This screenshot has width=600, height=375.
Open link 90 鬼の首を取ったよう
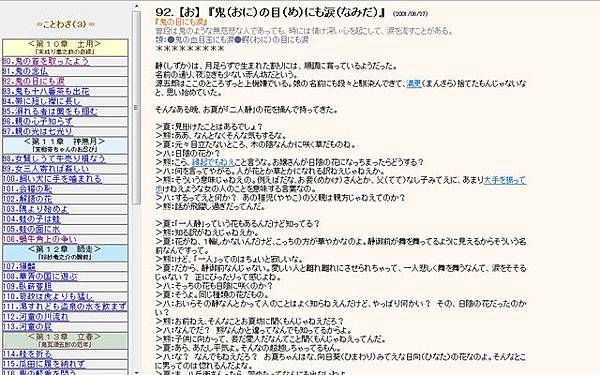tap(46, 61)
